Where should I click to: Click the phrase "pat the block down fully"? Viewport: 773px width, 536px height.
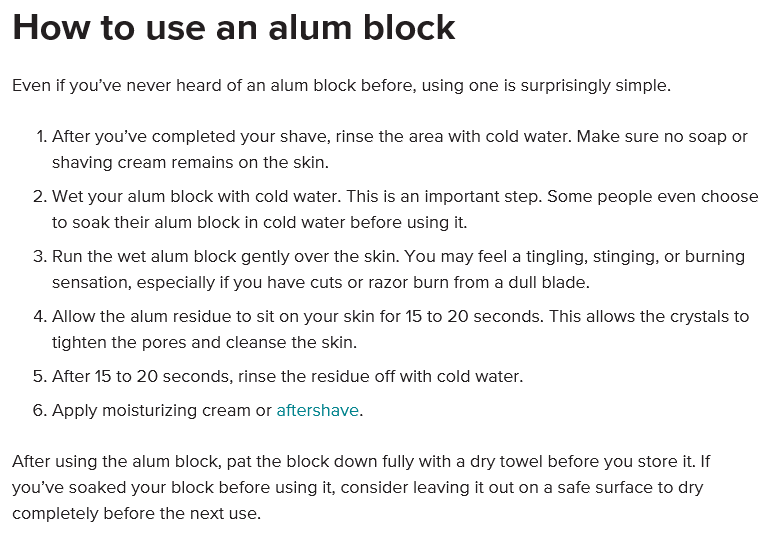pos(361,462)
